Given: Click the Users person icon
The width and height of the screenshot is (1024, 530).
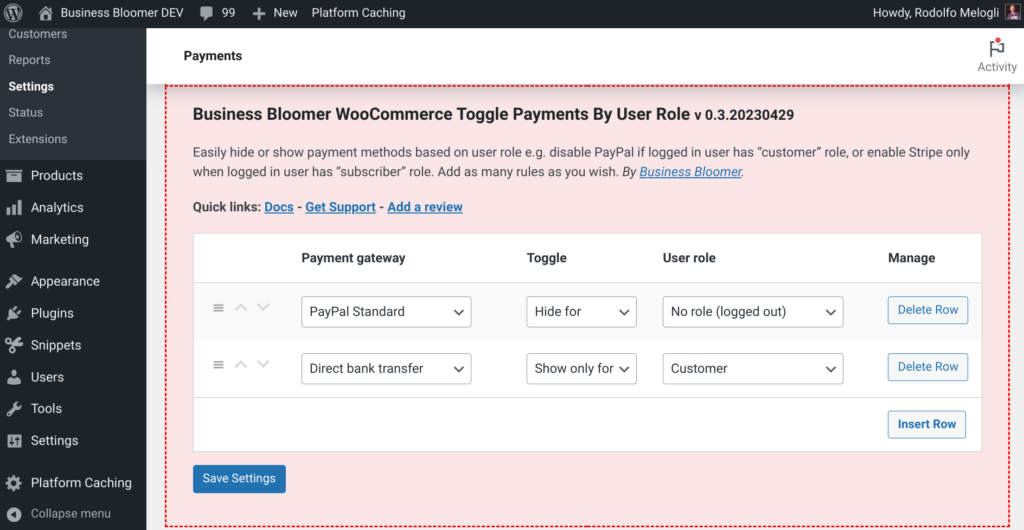Looking at the screenshot, I should tap(14, 377).
